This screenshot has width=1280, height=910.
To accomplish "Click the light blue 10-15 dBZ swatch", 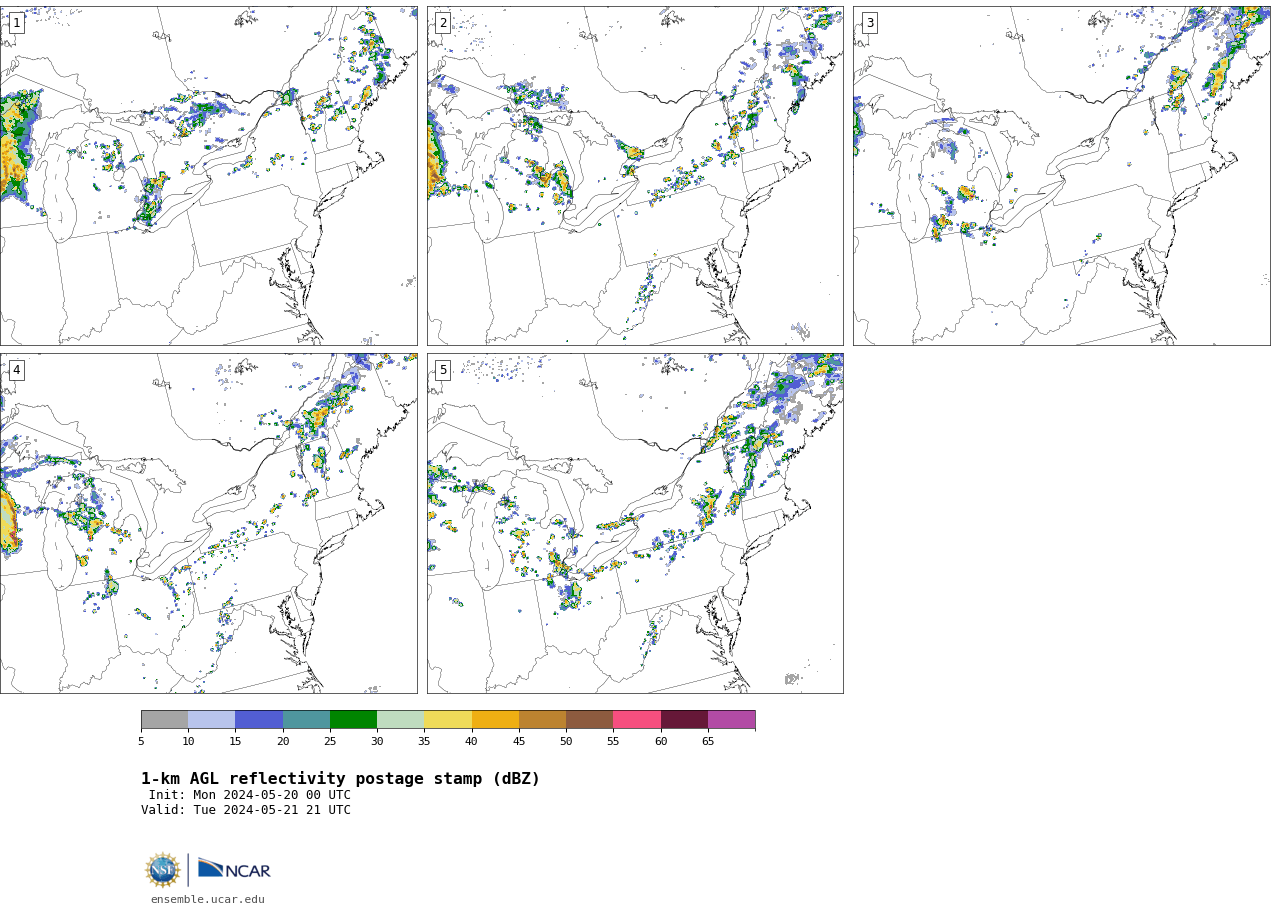I will tap(212, 720).
